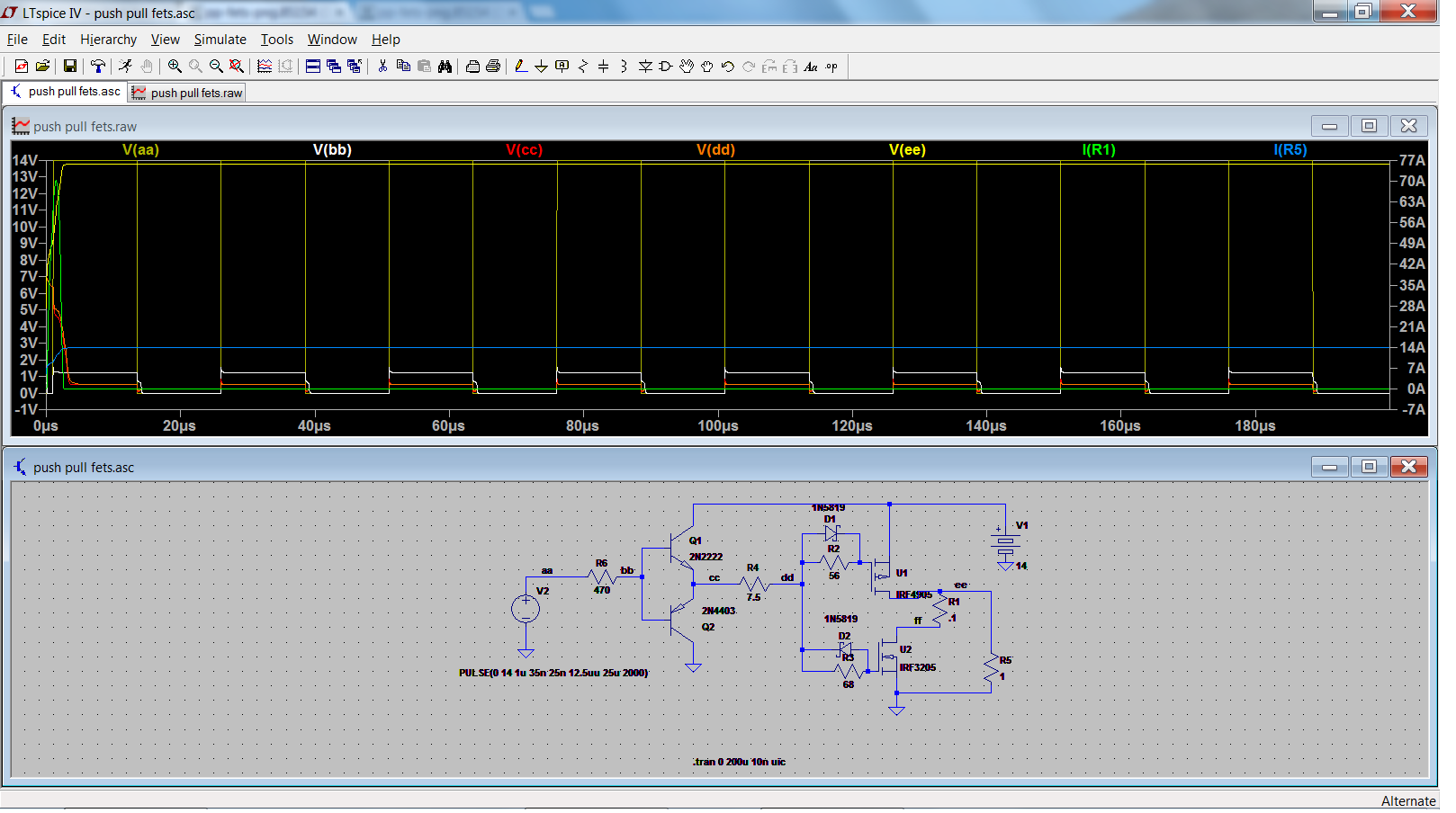This screenshot has height=813, width=1456.
Task: Undo the last action
Action: tap(728, 67)
